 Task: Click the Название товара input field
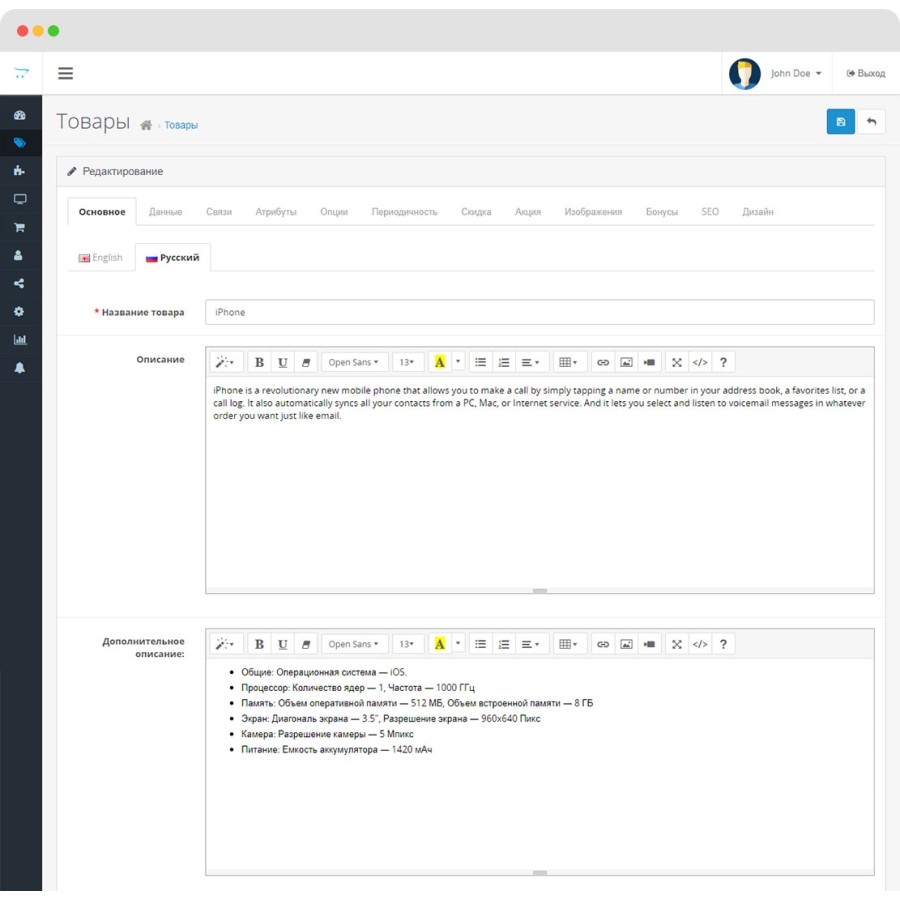[x=540, y=312]
